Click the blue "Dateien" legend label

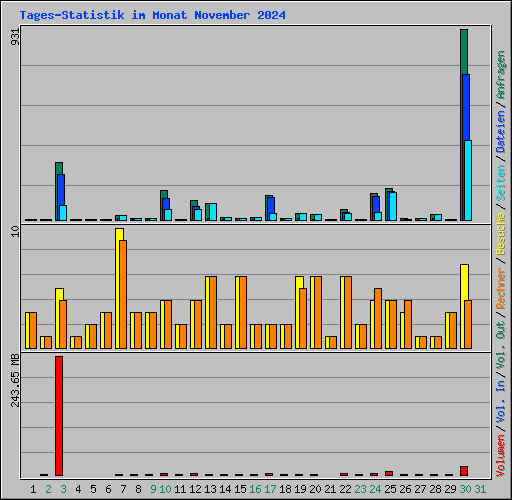coord(501,132)
